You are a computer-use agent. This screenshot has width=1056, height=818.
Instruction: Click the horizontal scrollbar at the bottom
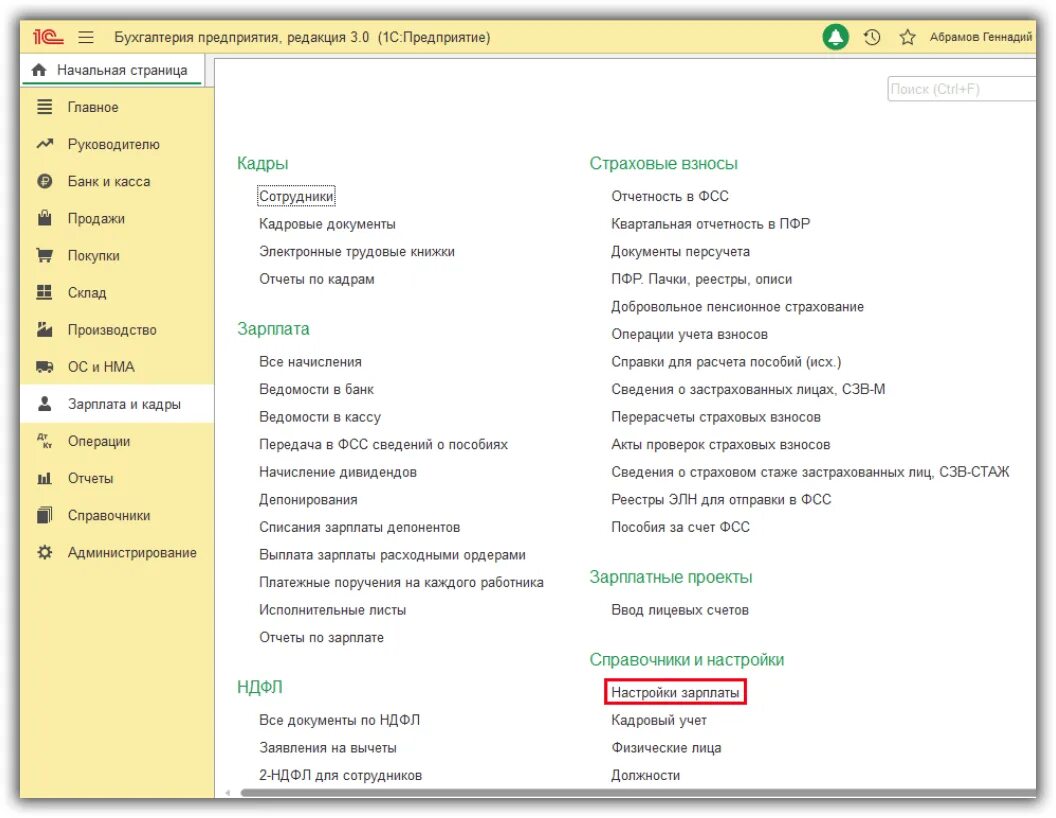click(636, 792)
